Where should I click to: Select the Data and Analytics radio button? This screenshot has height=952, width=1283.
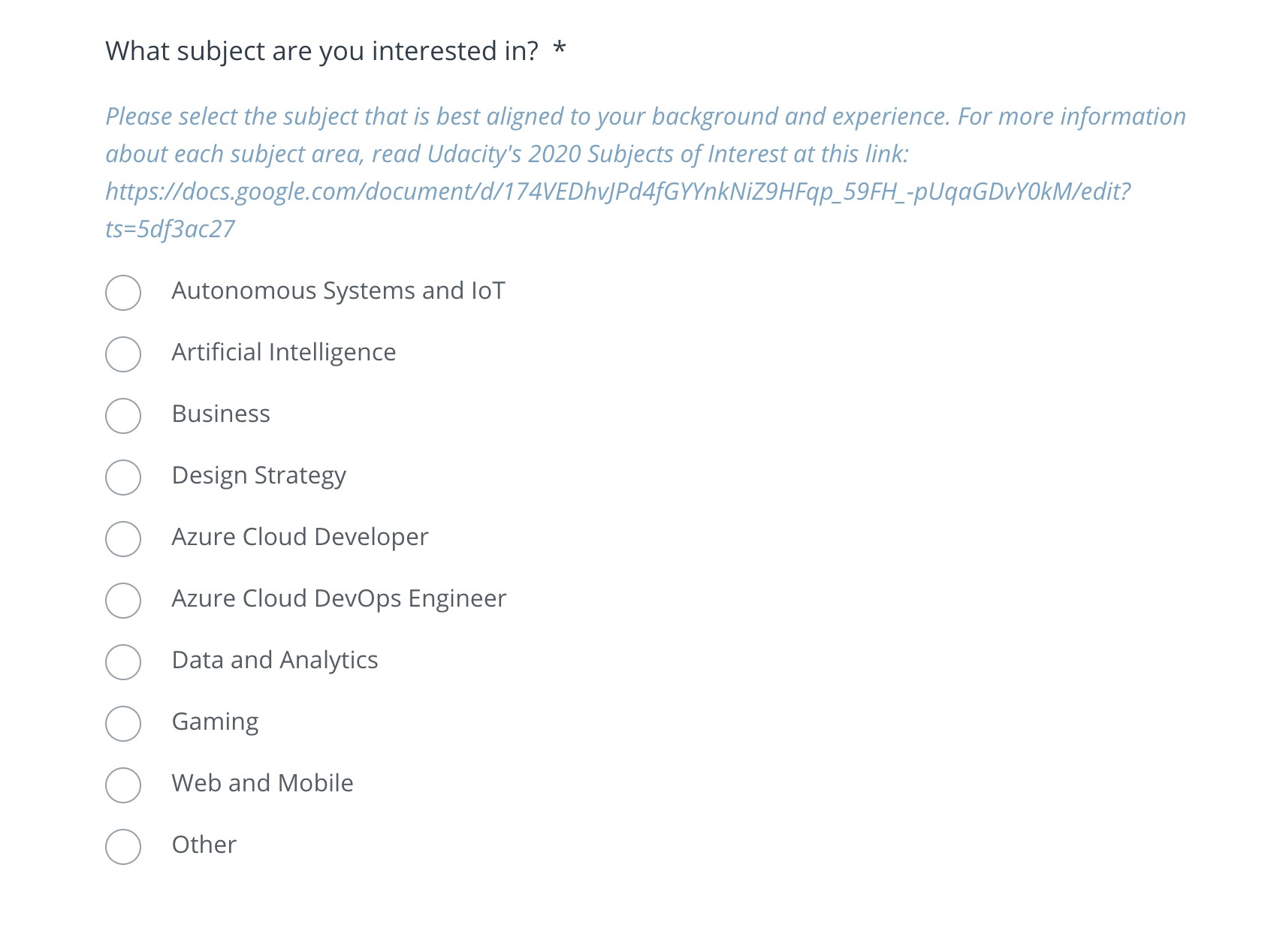point(123,662)
